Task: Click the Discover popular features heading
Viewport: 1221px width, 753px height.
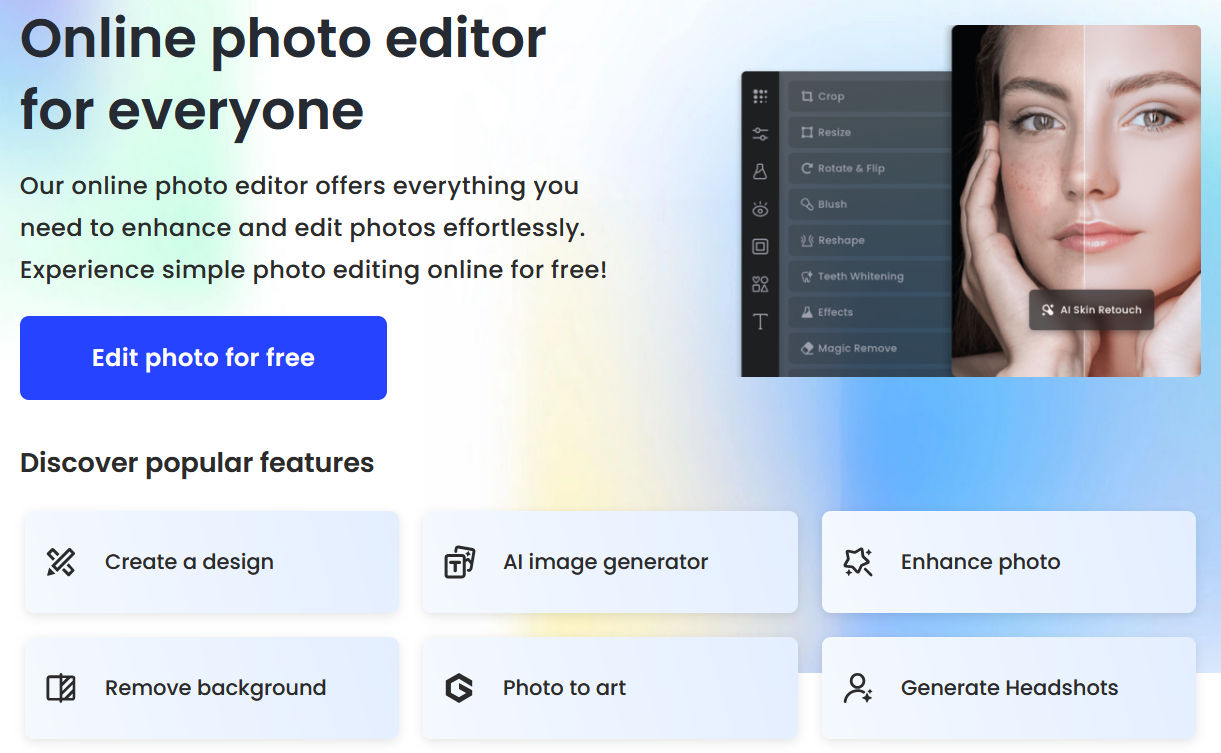Action: [197, 463]
